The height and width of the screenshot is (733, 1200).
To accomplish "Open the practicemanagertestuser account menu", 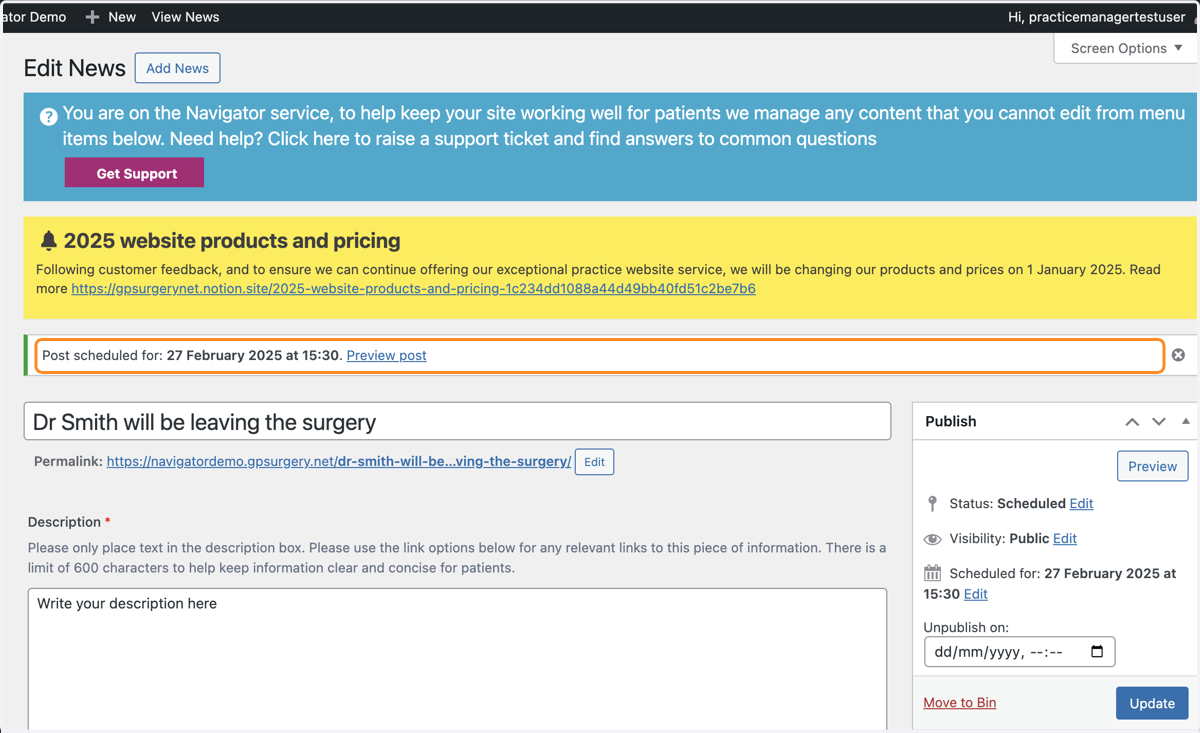I will pyautogui.click(x=1098, y=17).
